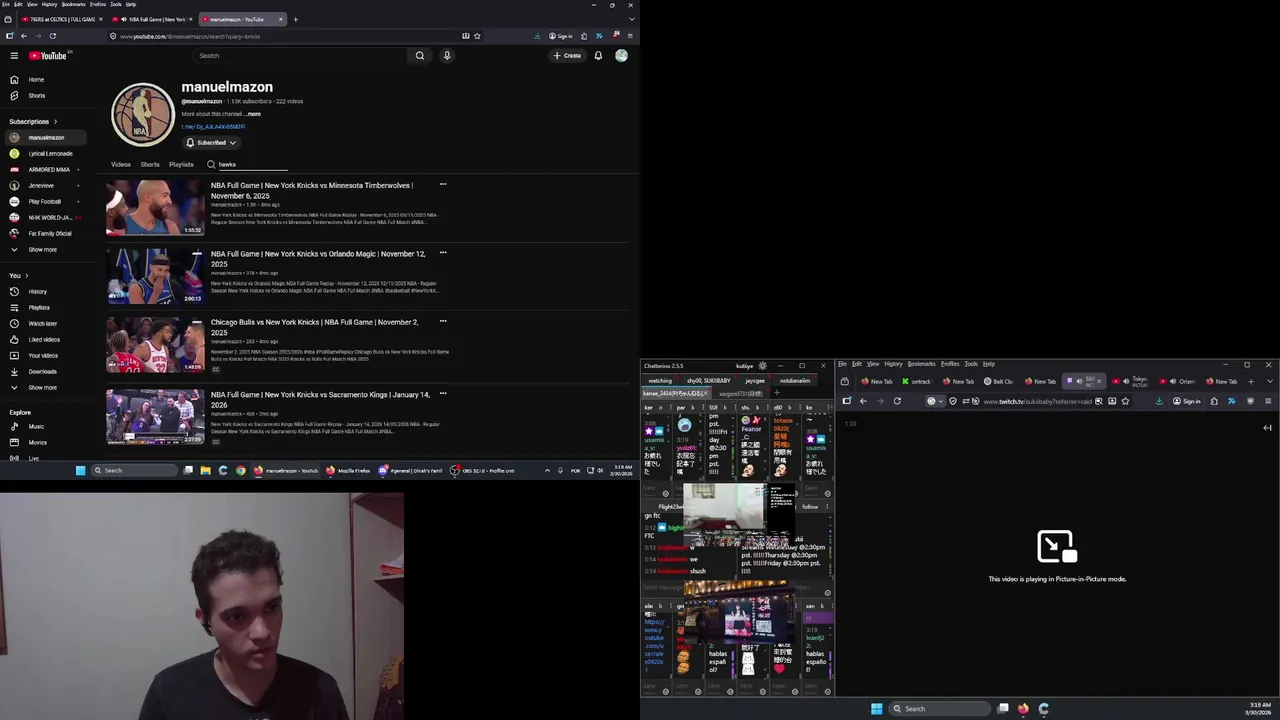Open Subscribed notification dropdown

tap(211, 143)
